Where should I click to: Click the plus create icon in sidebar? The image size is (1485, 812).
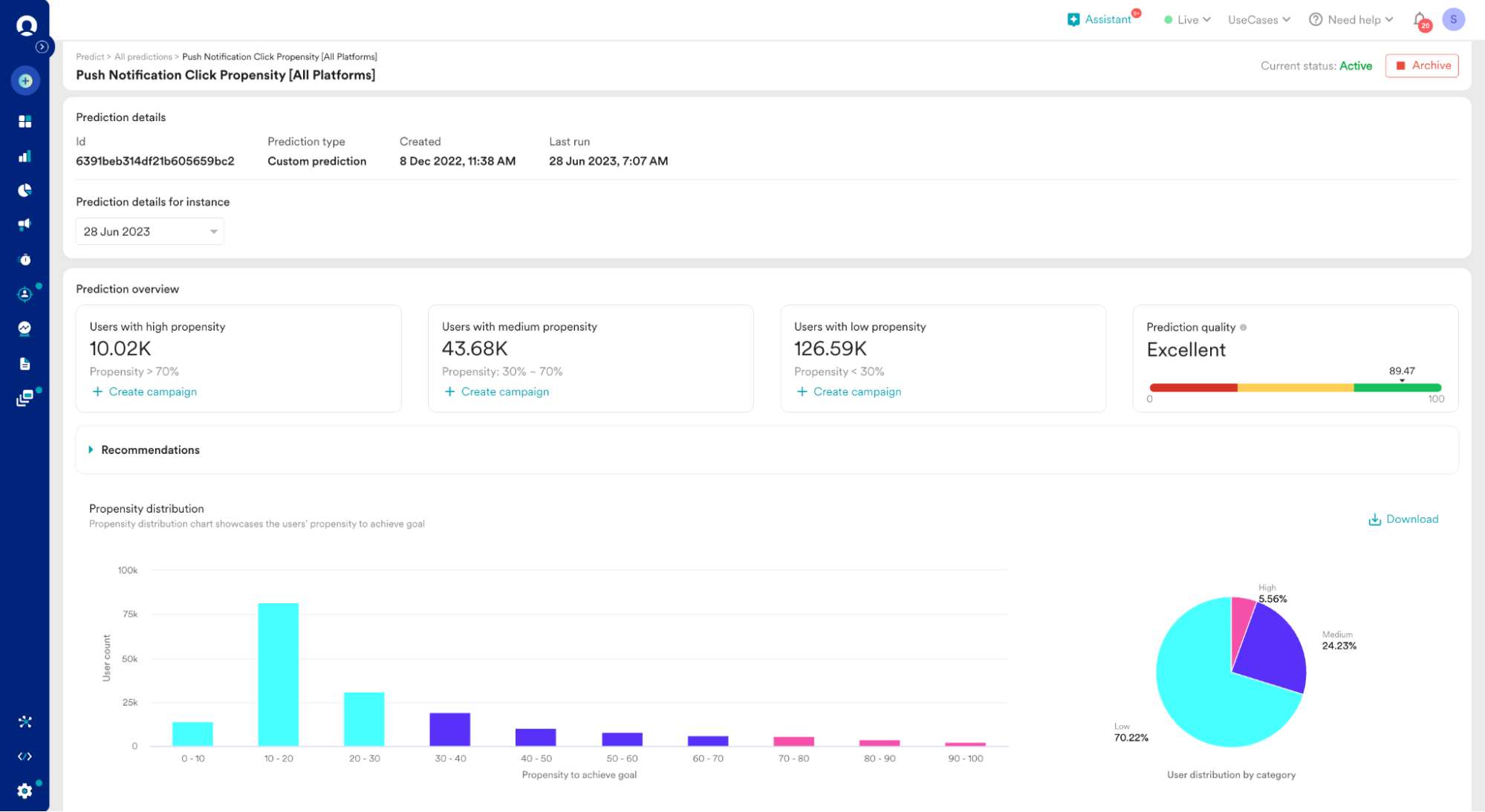click(x=25, y=81)
